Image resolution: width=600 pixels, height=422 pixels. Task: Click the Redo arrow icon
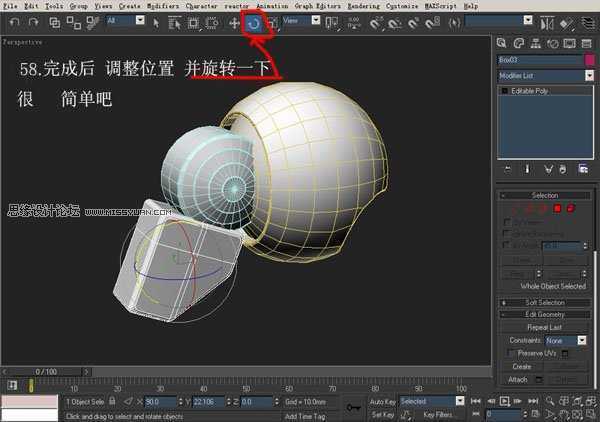pos(34,22)
